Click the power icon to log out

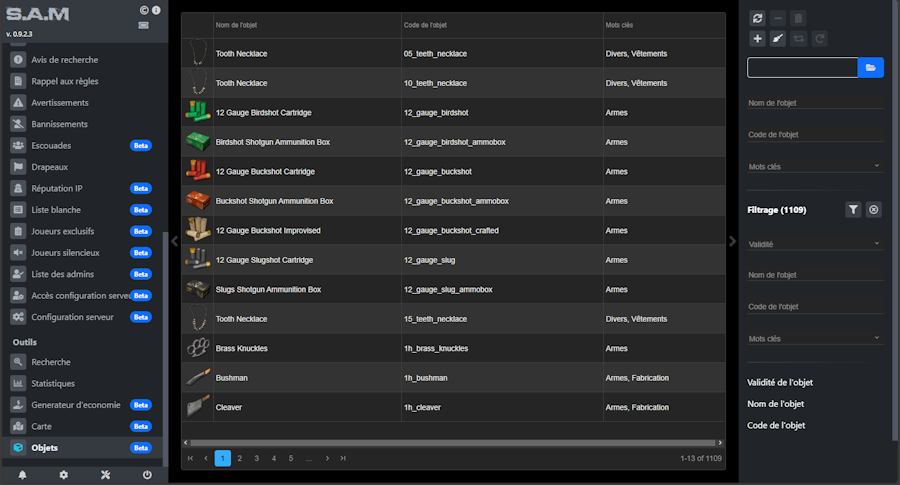pyautogui.click(x=147, y=475)
